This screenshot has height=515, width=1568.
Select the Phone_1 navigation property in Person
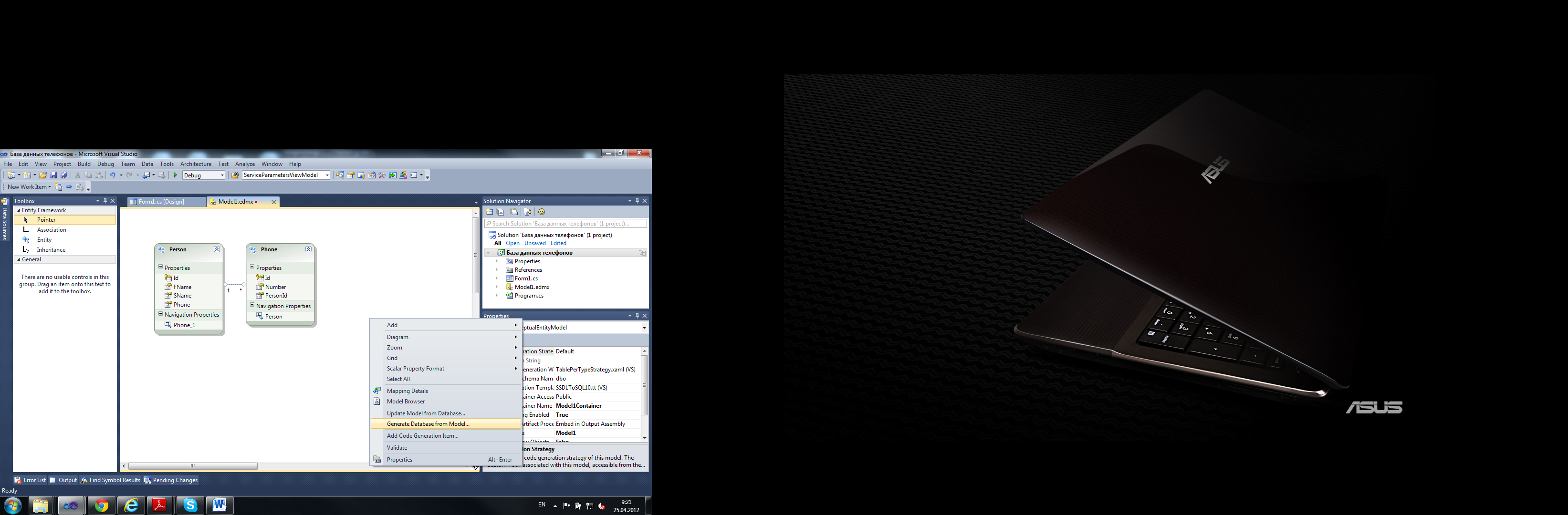pos(180,325)
